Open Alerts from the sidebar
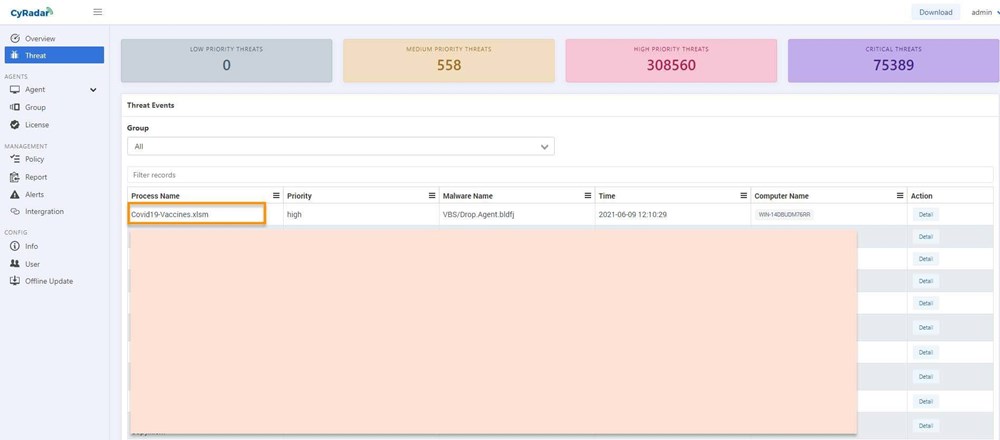 [34, 194]
